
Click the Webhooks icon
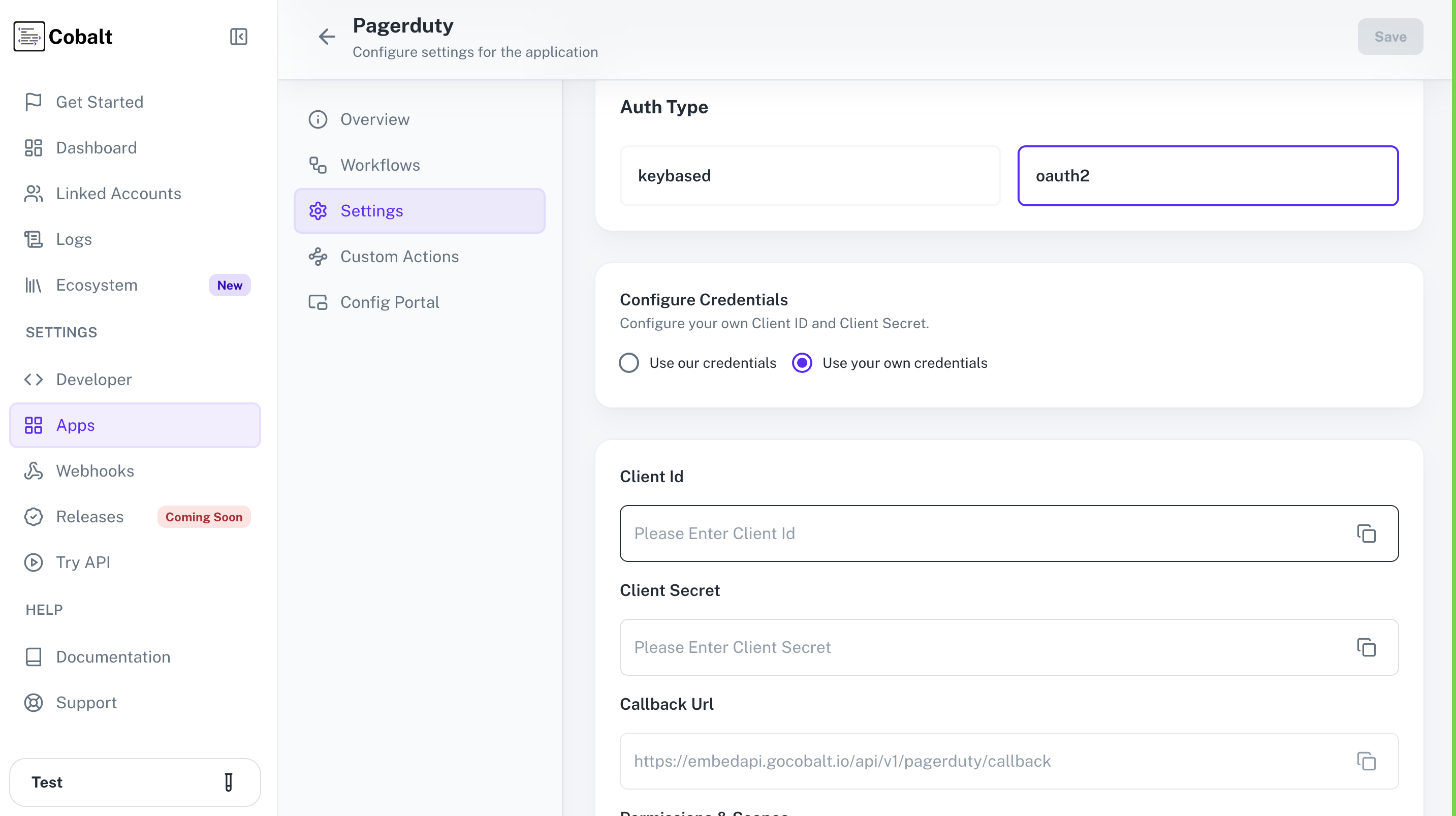pyautogui.click(x=34, y=470)
